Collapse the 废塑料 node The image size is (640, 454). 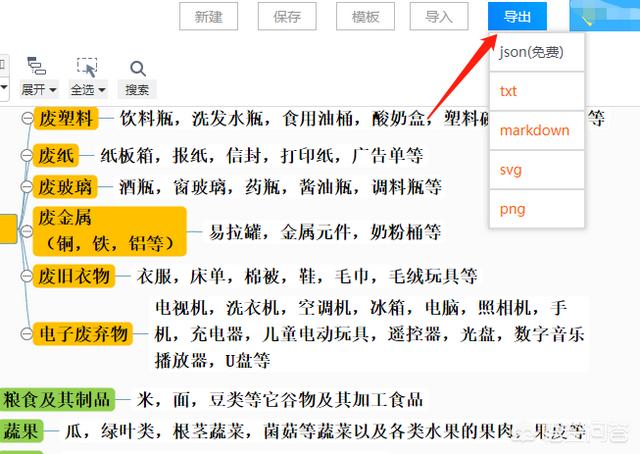click(x=27, y=119)
